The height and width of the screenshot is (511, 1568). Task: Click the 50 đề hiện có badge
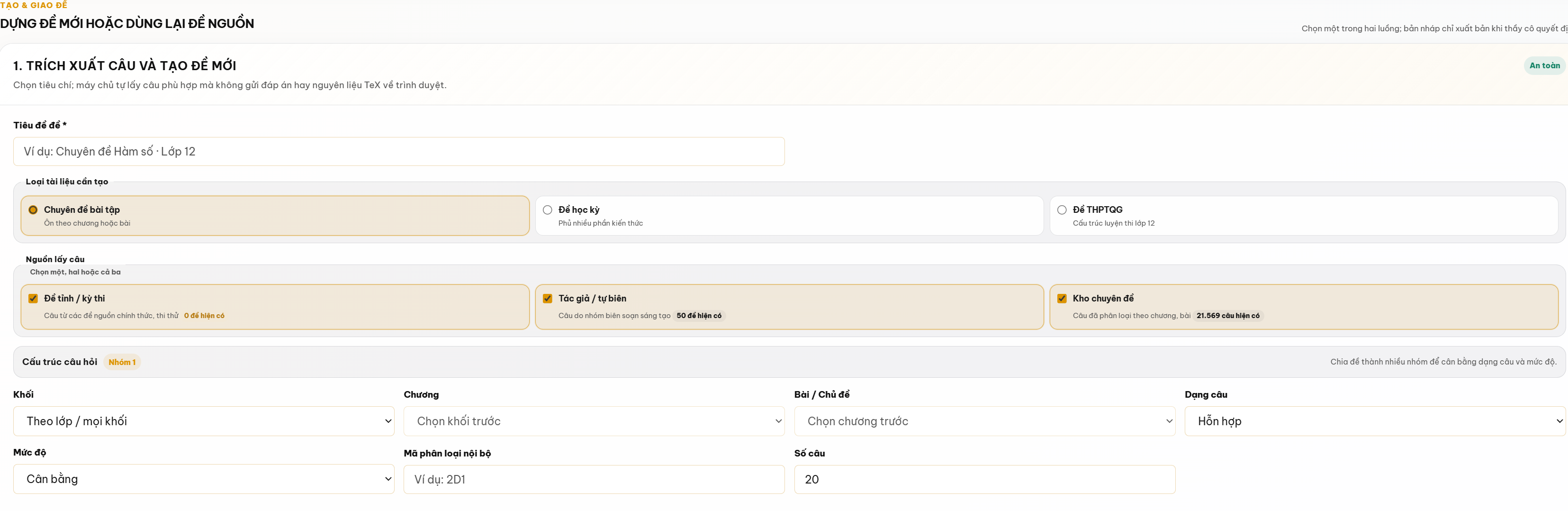699,316
